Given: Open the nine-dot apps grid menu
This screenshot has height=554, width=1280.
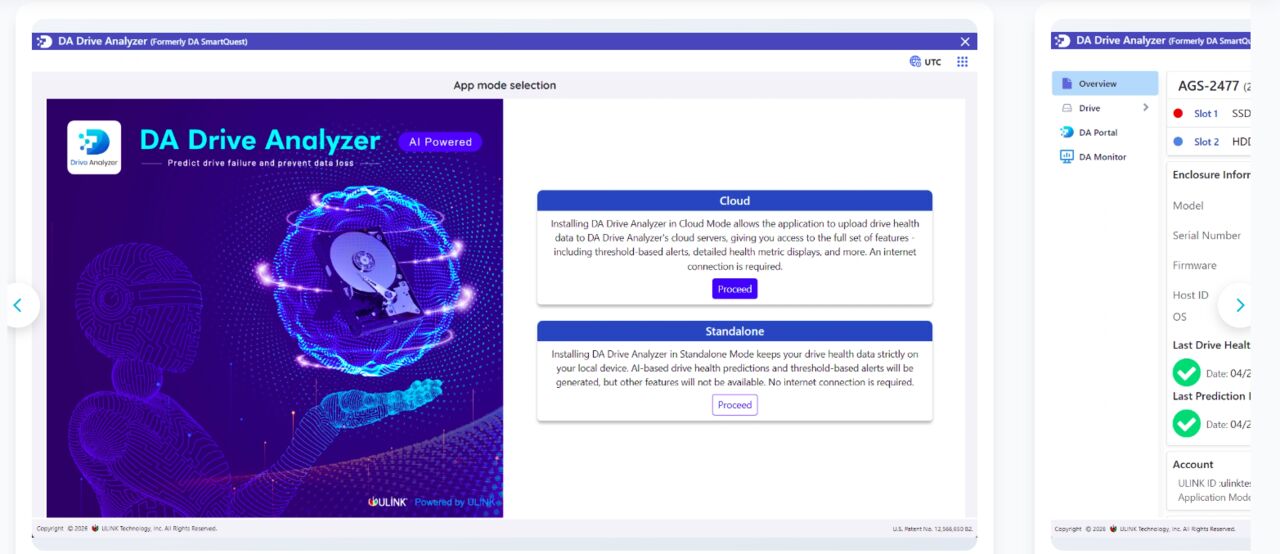Looking at the screenshot, I should [x=962, y=62].
